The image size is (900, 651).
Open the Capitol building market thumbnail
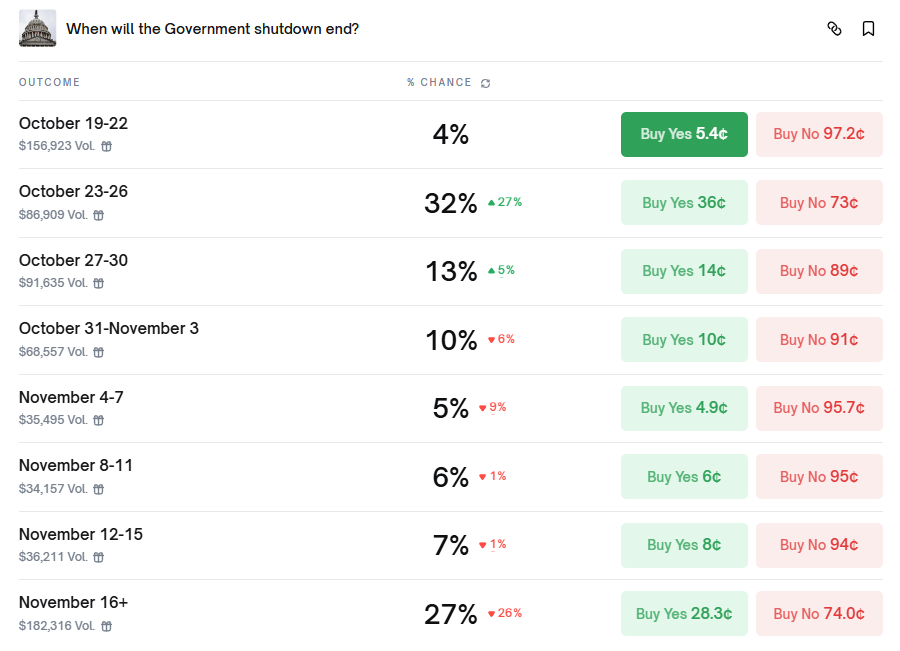coord(37,28)
